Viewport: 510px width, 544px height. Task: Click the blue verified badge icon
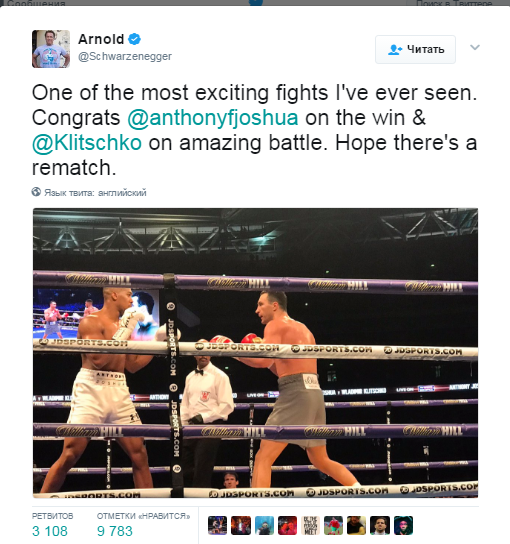click(134, 39)
